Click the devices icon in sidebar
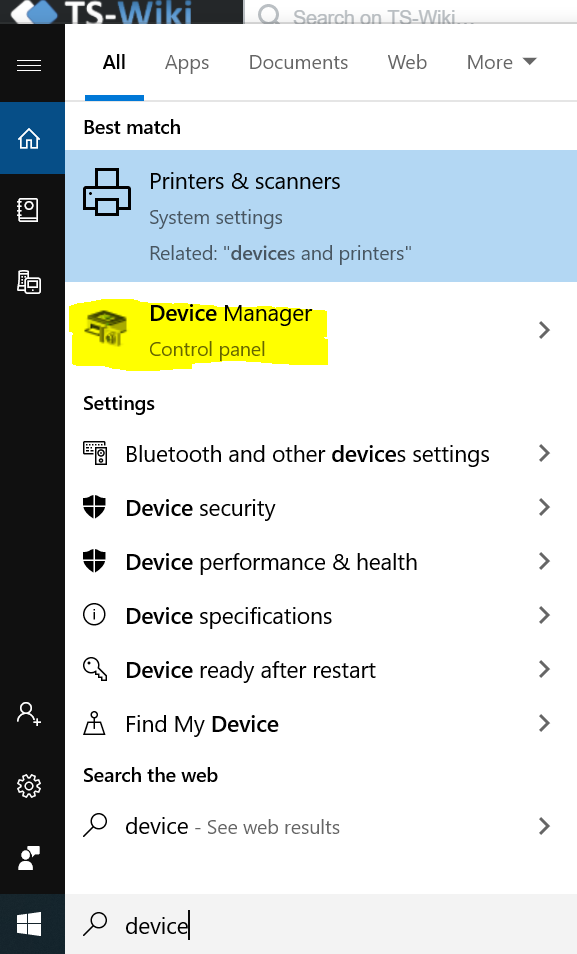Screen dimensions: 577x954 29,282
